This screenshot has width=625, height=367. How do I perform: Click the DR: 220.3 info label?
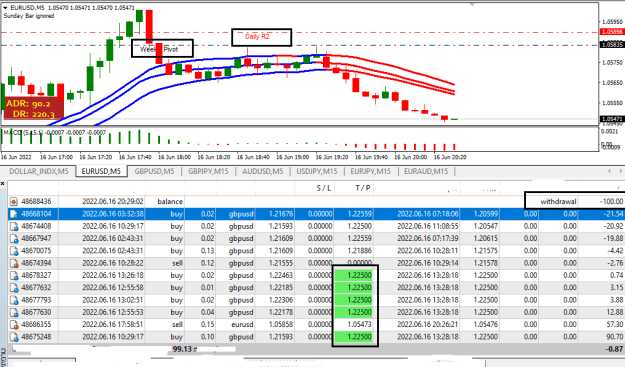[33, 114]
